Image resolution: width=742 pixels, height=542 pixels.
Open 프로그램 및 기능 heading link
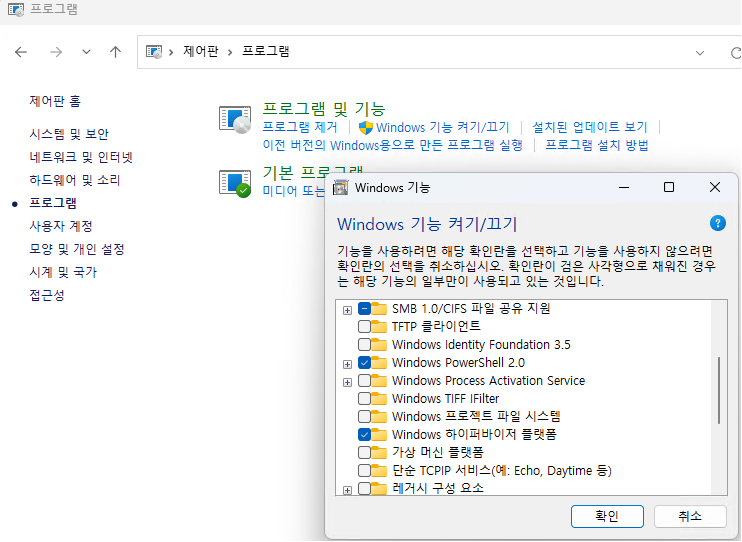[x=324, y=109]
